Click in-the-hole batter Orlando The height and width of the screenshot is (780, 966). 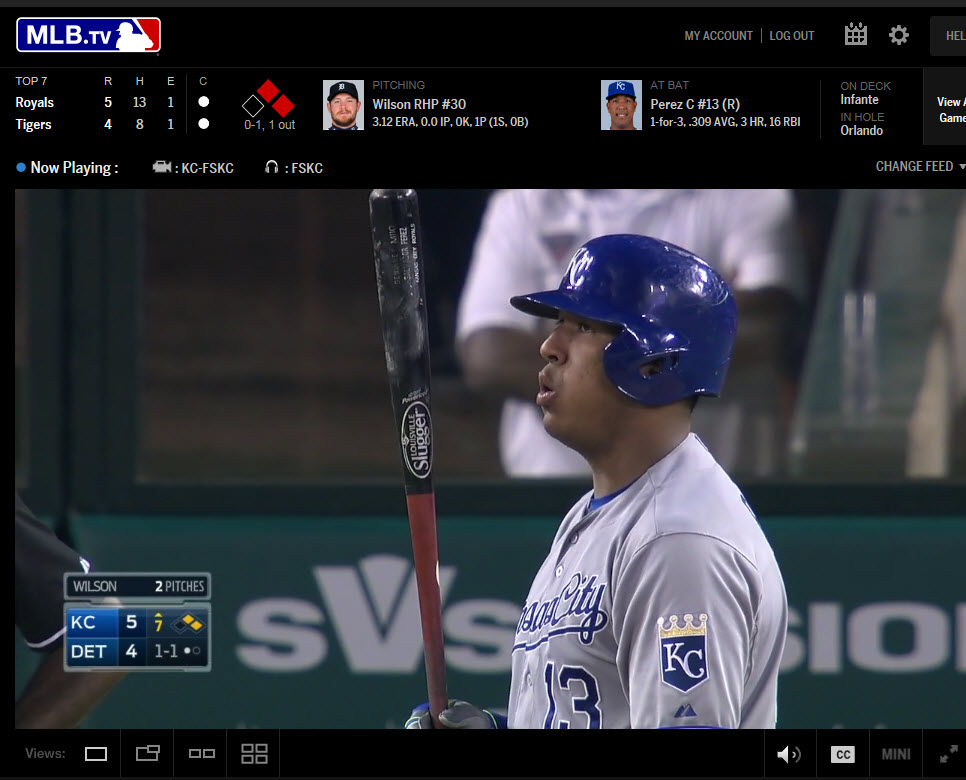click(x=861, y=131)
